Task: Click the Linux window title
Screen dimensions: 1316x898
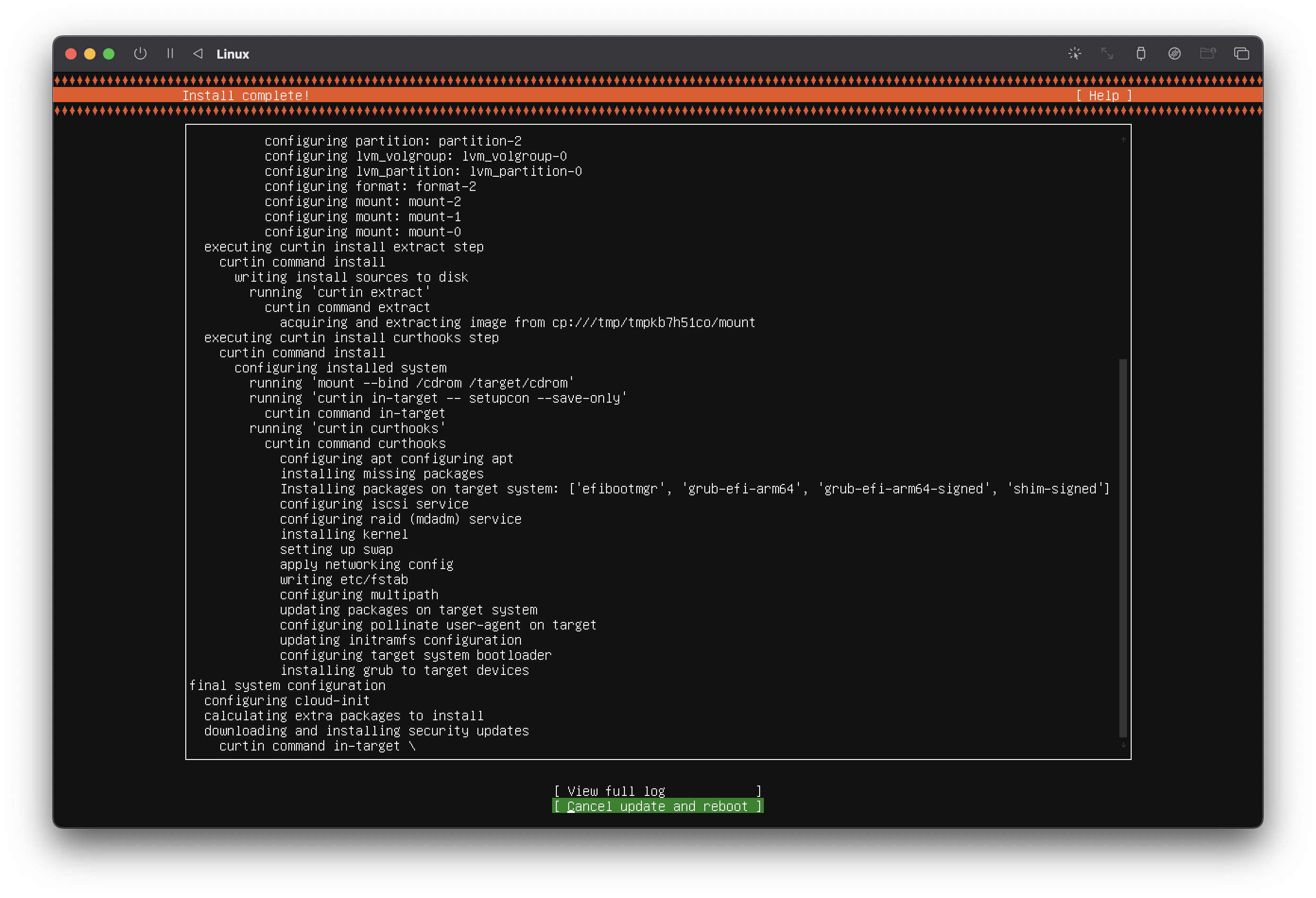Action: point(232,54)
